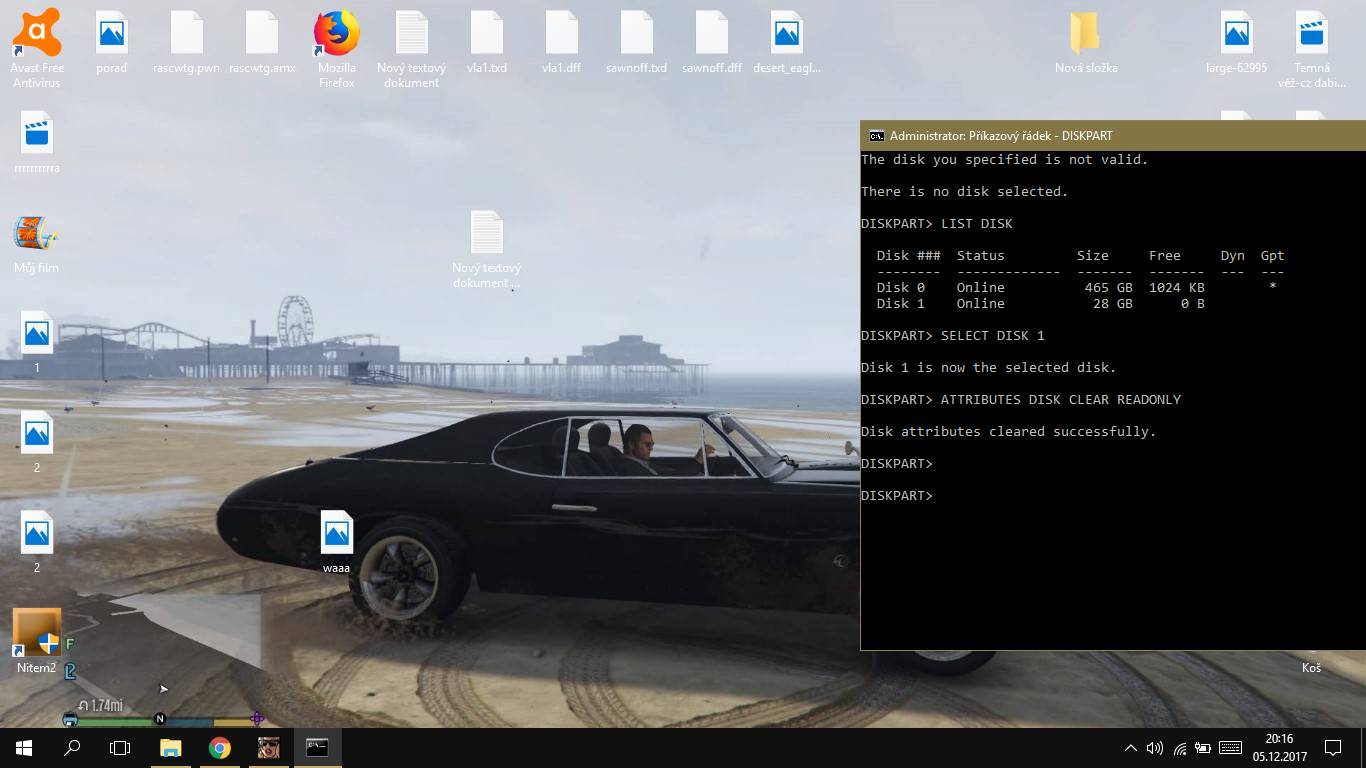Click "ATTRIBUTES DISK CLEAR READONLY" command line

[1020, 400]
